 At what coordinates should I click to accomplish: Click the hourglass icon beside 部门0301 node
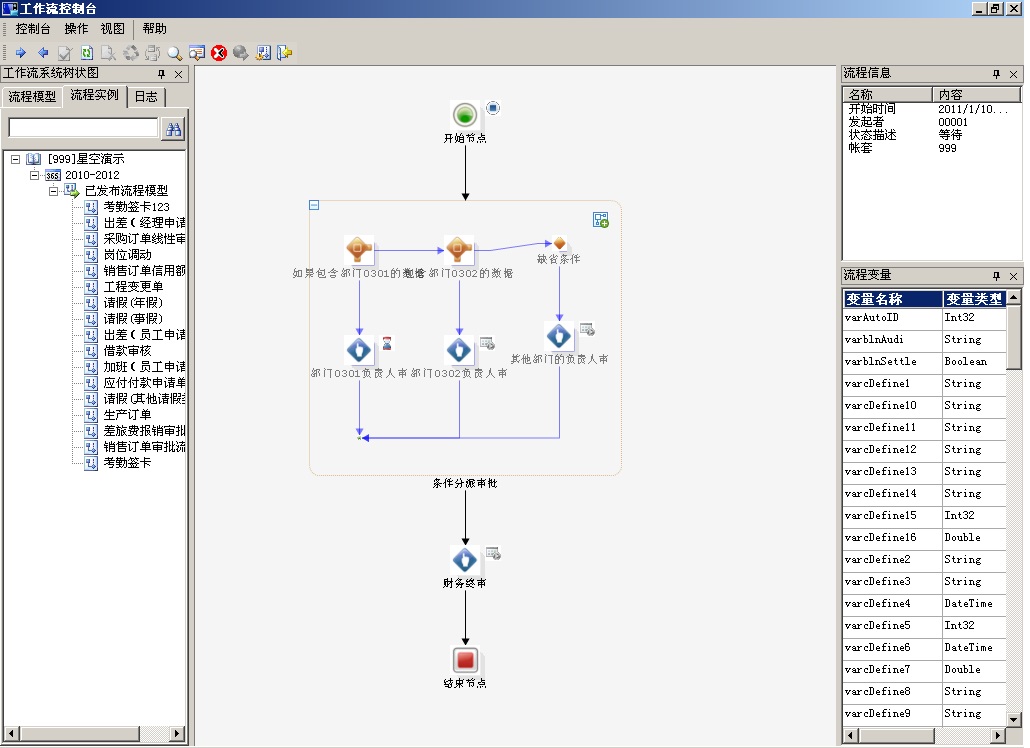click(387, 343)
